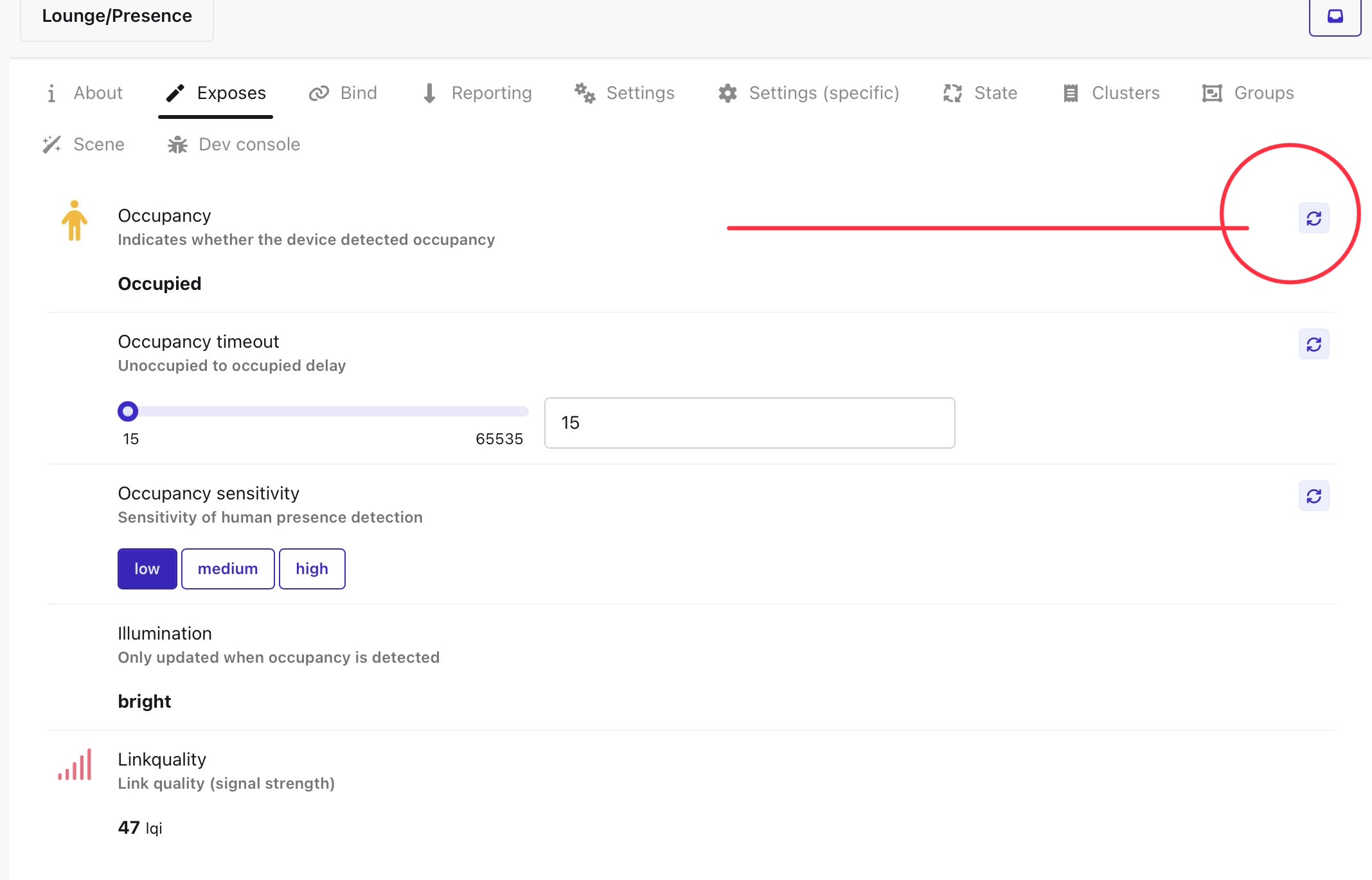This screenshot has width=1372, height=880.
Task: Open the Scene tab
Action: [x=84, y=145]
